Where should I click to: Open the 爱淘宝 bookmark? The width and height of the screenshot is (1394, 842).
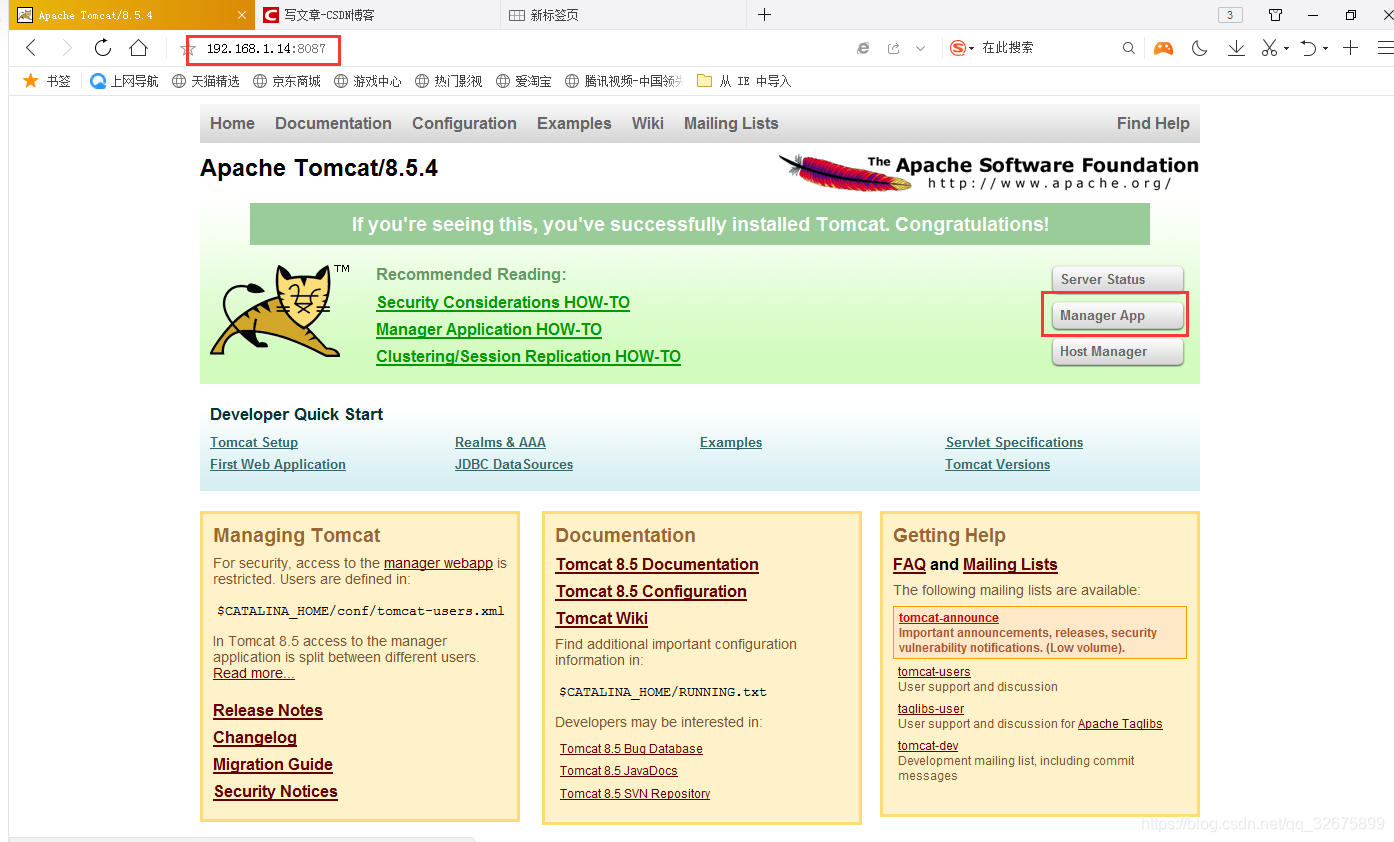(x=524, y=81)
